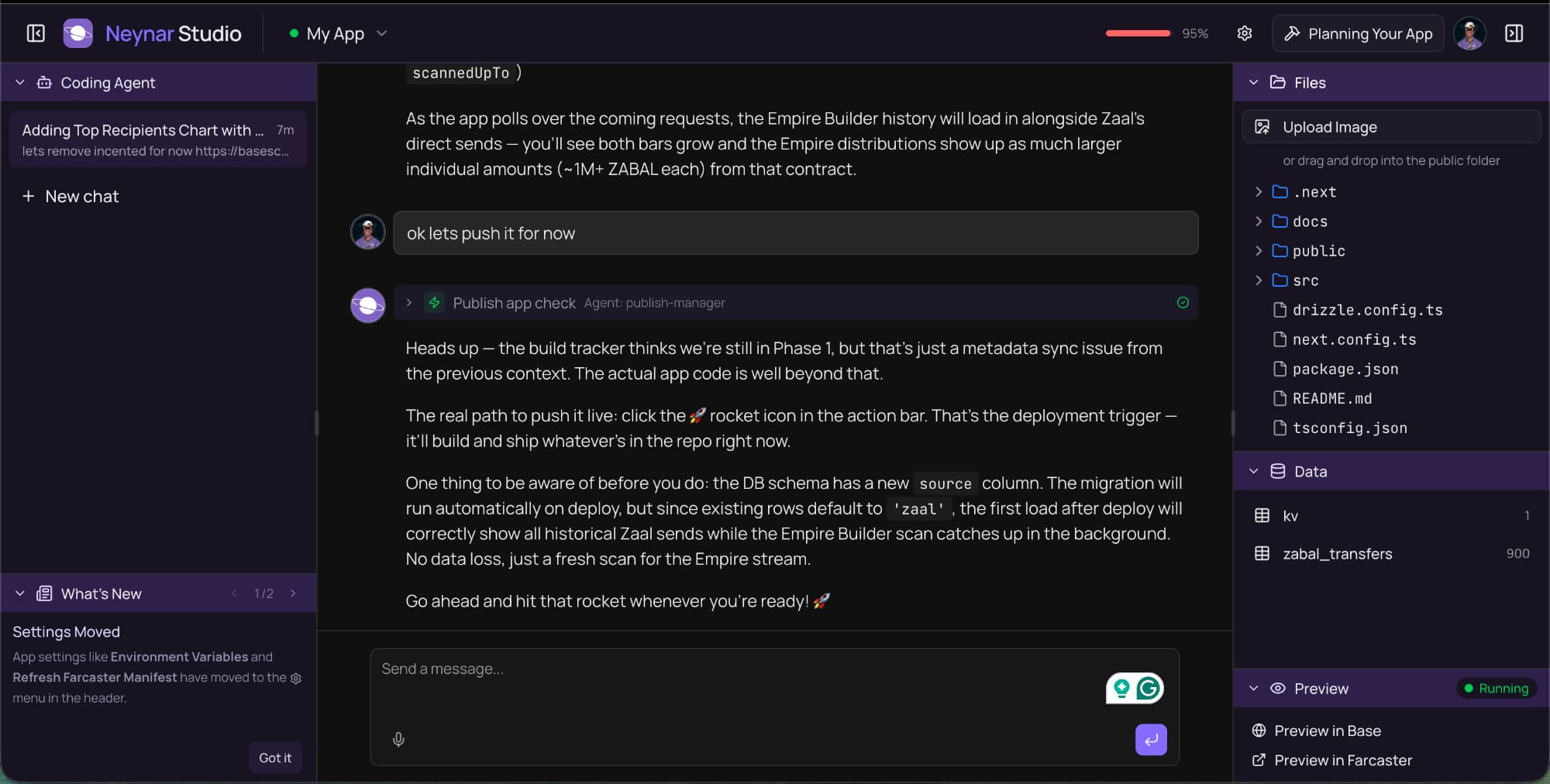Click the Grammarly icon in message box

click(1148, 688)
